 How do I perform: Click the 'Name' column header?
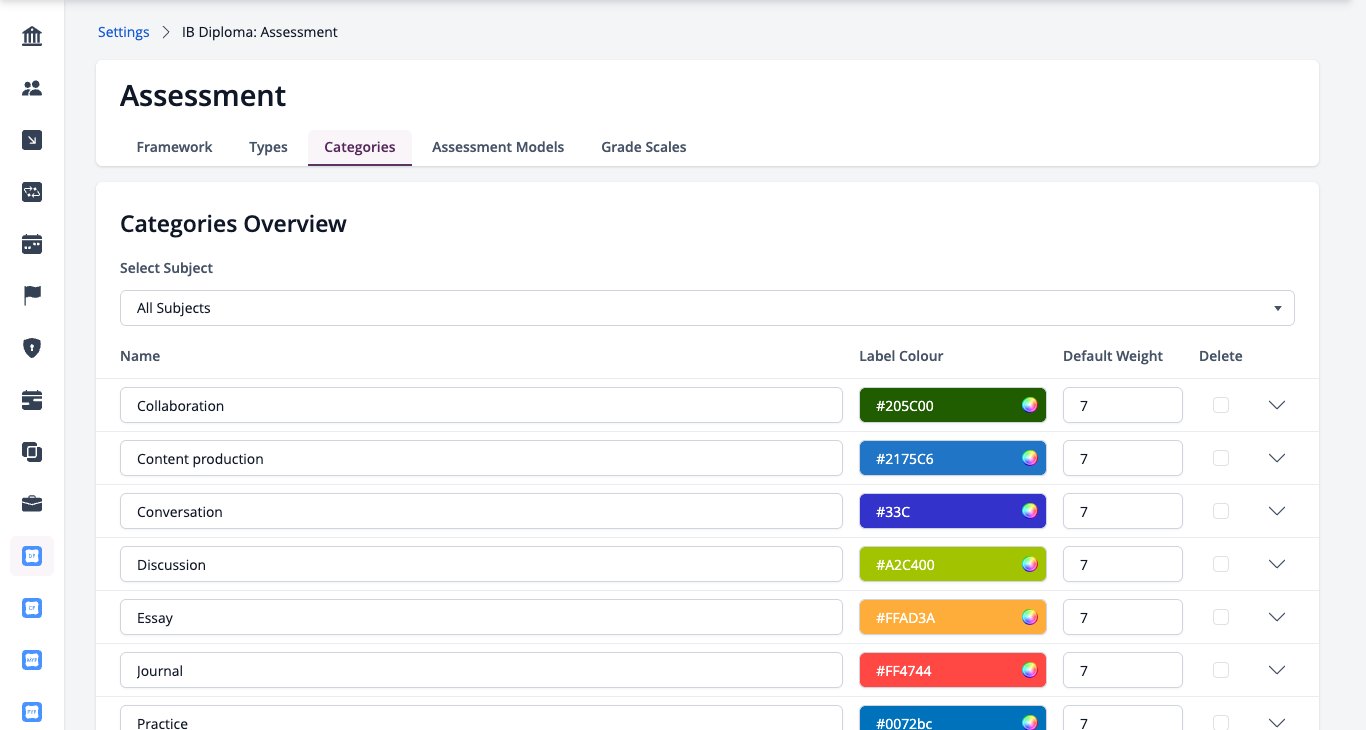coord(140,356)
